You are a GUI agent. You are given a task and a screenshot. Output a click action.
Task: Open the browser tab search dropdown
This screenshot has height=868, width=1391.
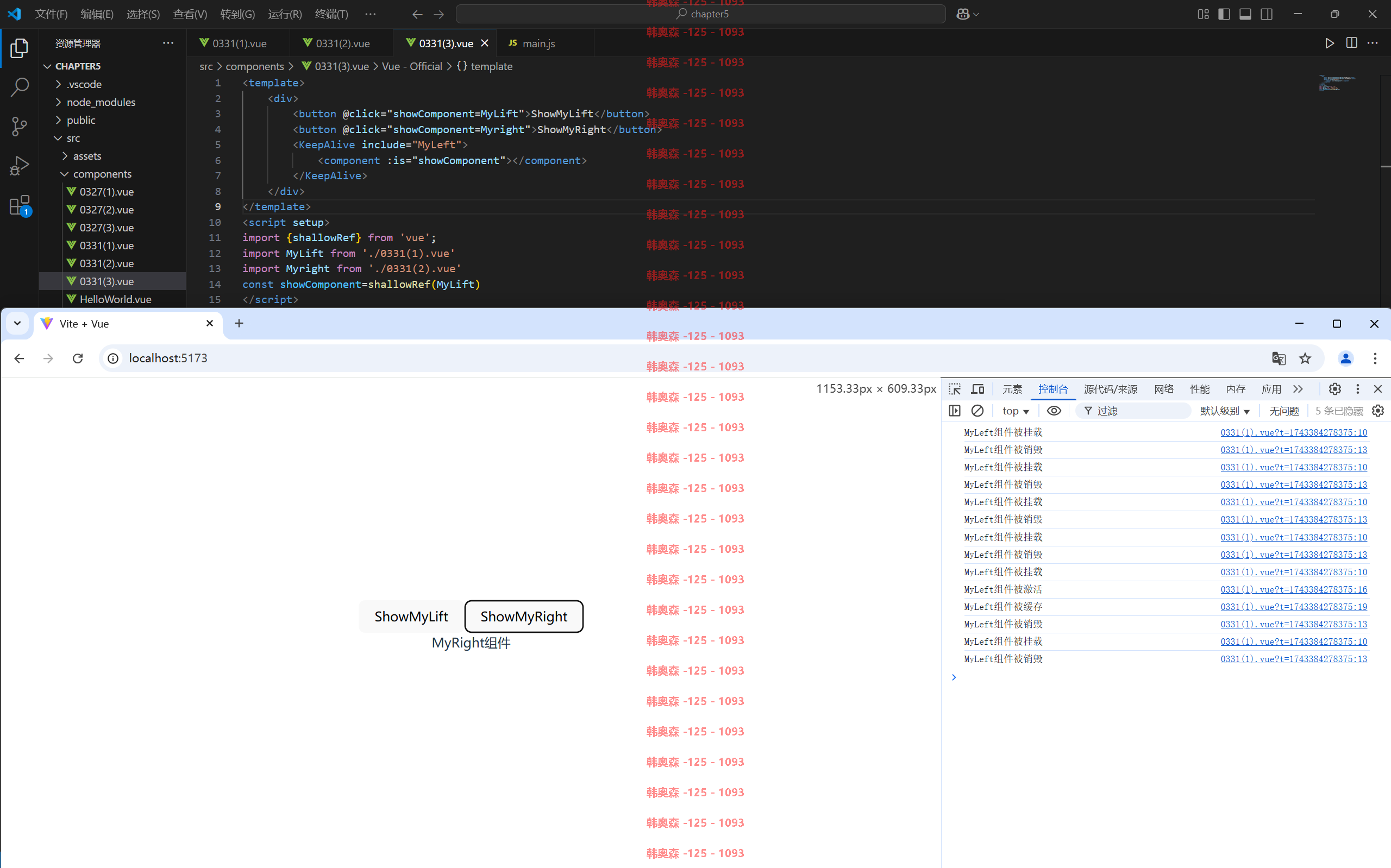[x=17, y=323]
